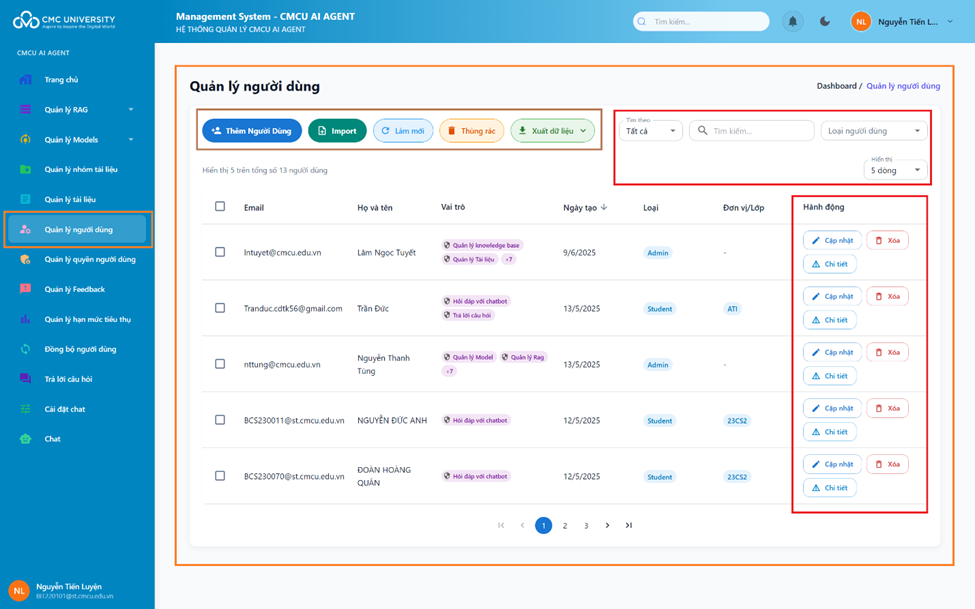Click the NL user avatar in header

click(860, 21)
